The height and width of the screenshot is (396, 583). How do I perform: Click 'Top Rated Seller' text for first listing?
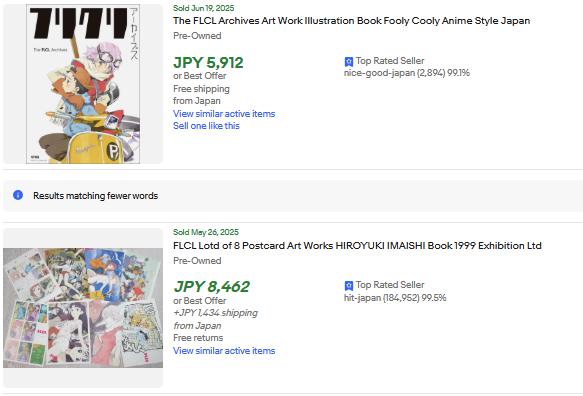pos(390,61)
